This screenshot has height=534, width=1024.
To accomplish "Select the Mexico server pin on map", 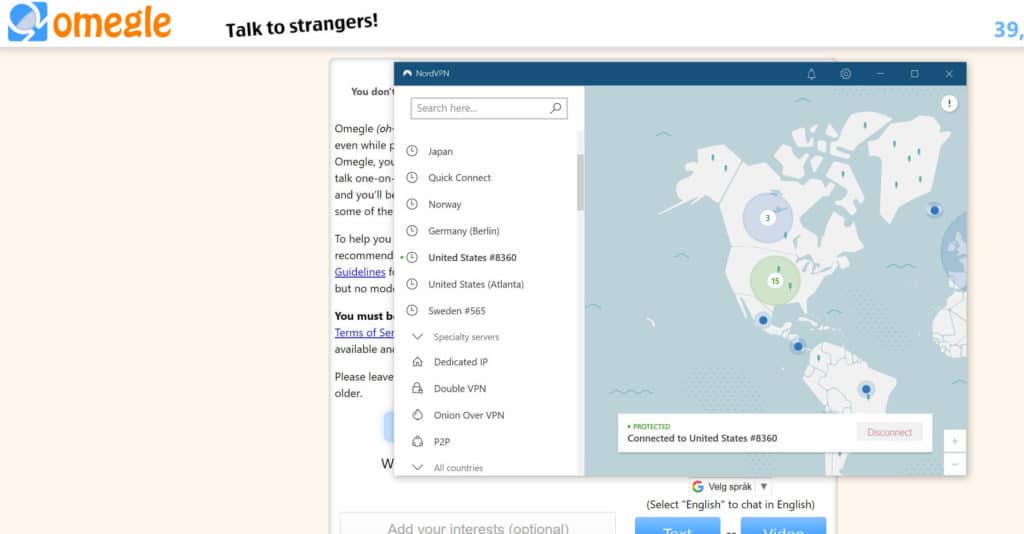I will pos(763,320).
